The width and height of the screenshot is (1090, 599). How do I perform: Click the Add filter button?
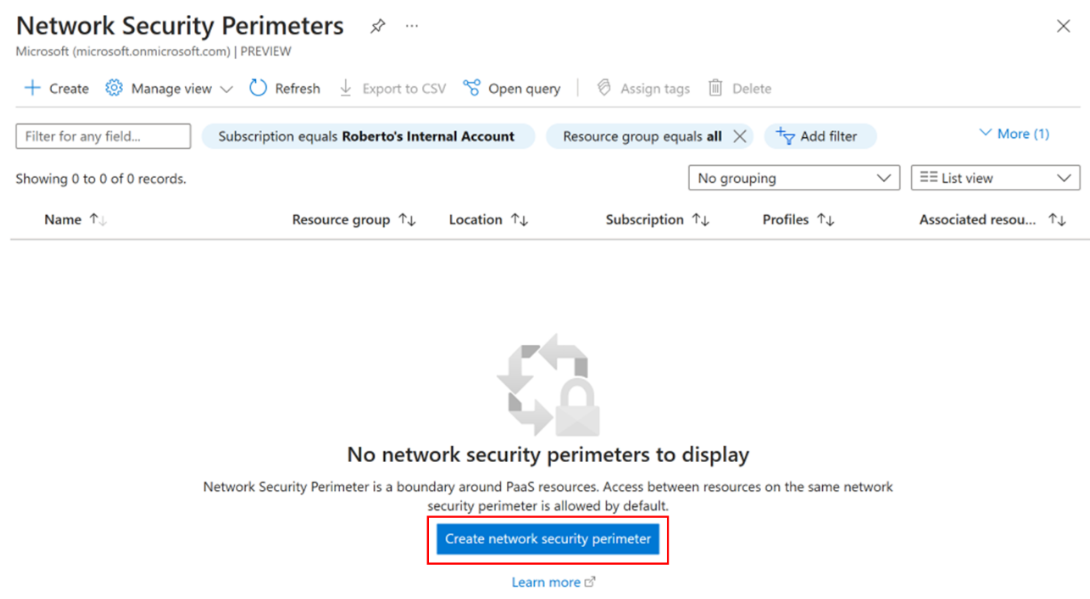pyautogui.click(x=820, y=136)
